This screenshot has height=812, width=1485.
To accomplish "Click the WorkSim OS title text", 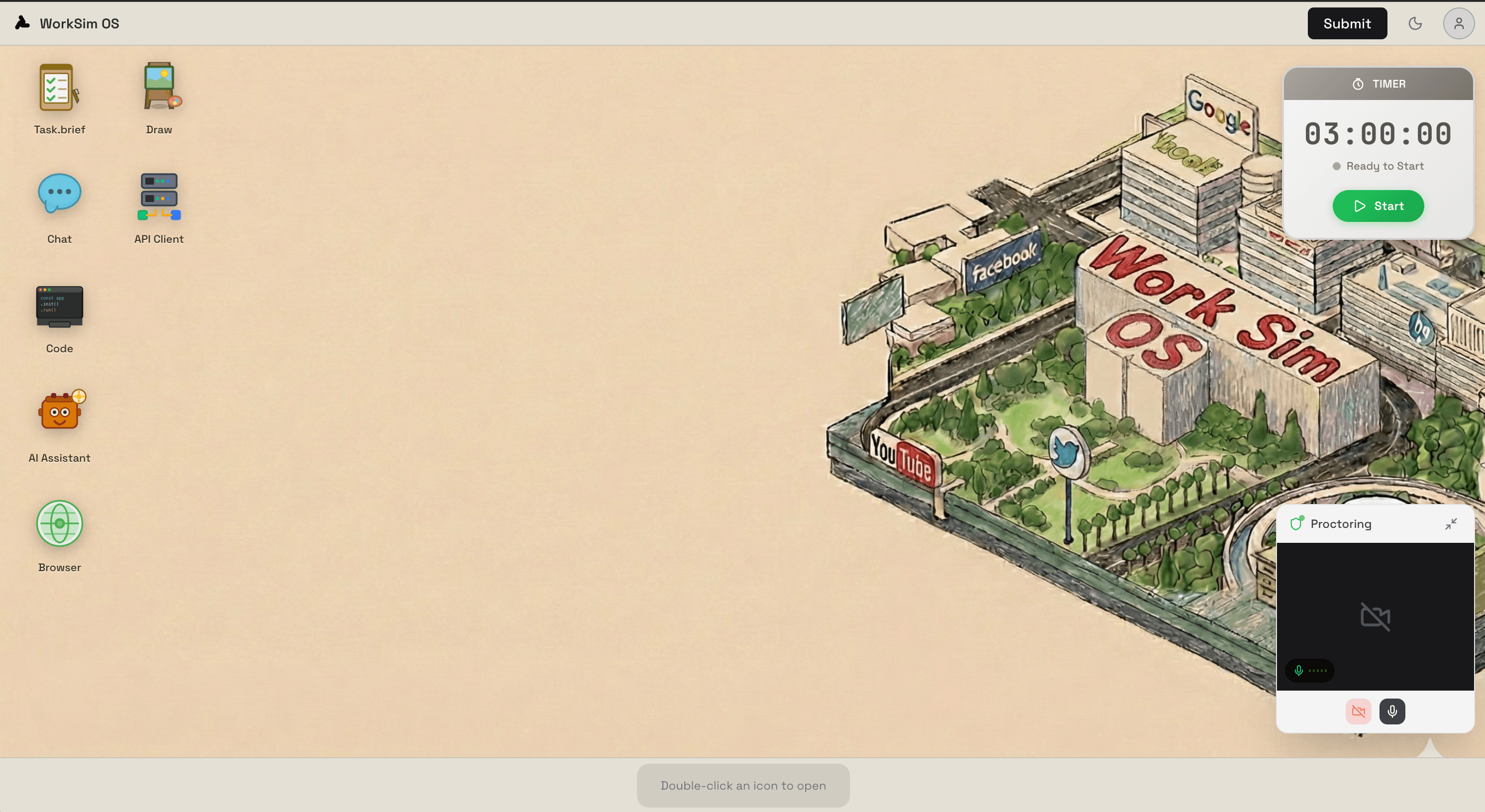I will (79, 23).
